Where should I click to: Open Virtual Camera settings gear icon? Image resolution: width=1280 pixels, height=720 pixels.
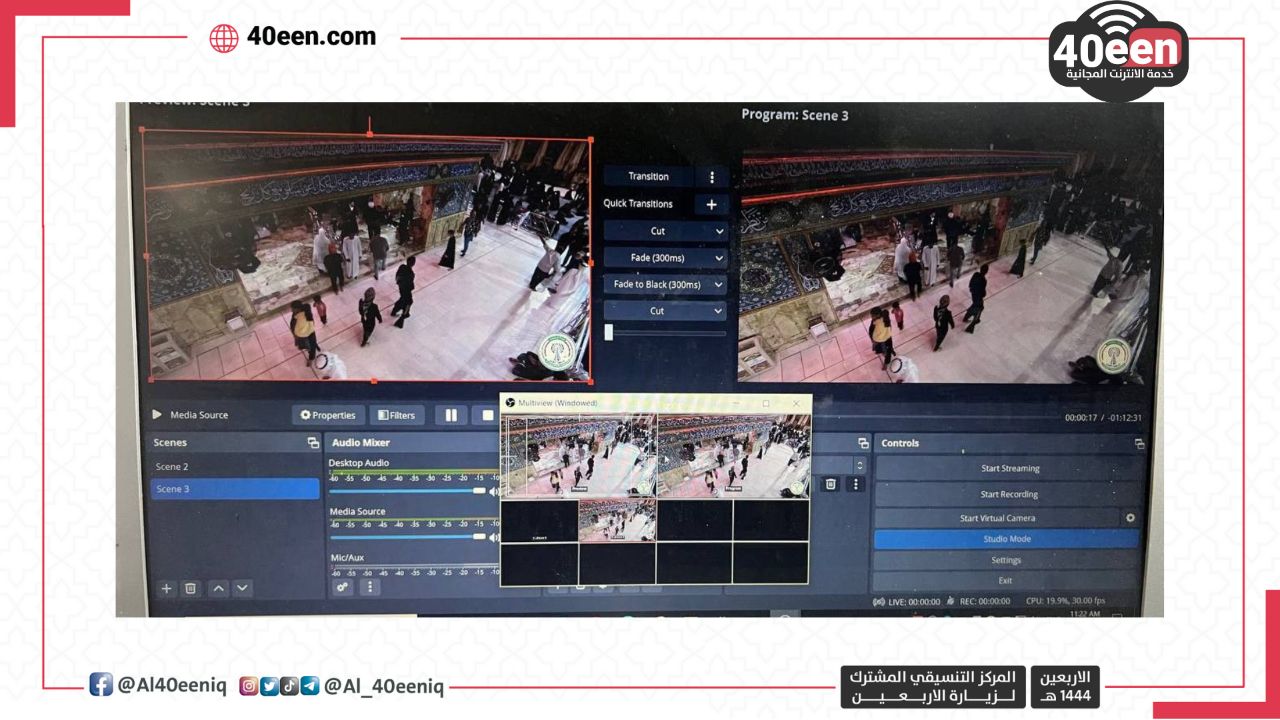coord(1130,518)
